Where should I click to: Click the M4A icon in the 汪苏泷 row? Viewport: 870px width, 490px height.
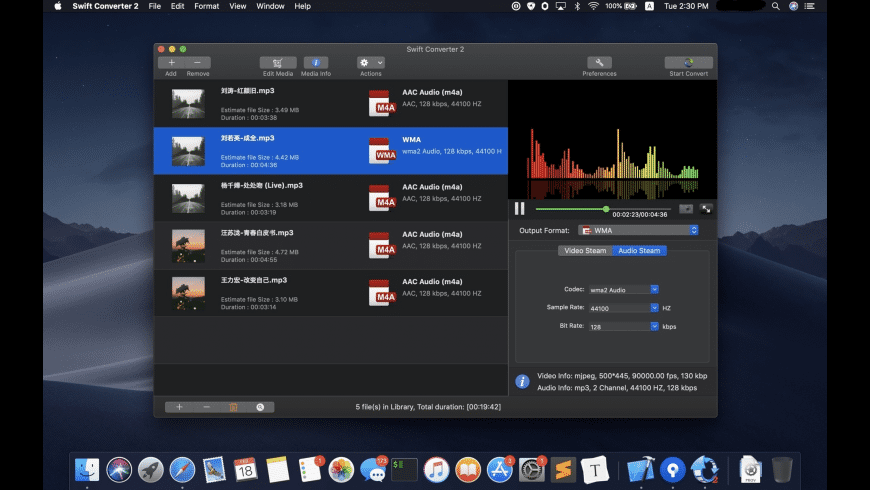[x=382, y=246]
